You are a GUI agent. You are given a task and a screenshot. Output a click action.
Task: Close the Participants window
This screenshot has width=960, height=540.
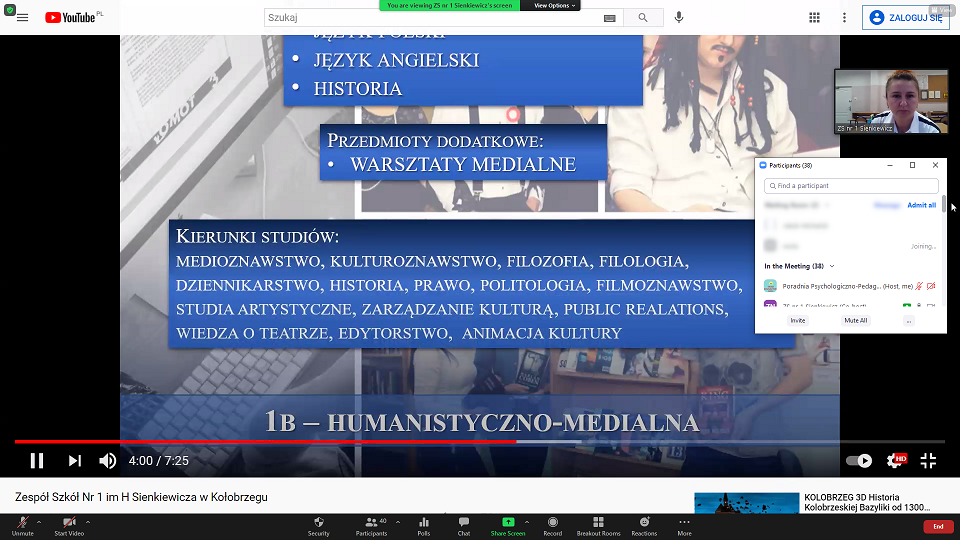(936, 165)
